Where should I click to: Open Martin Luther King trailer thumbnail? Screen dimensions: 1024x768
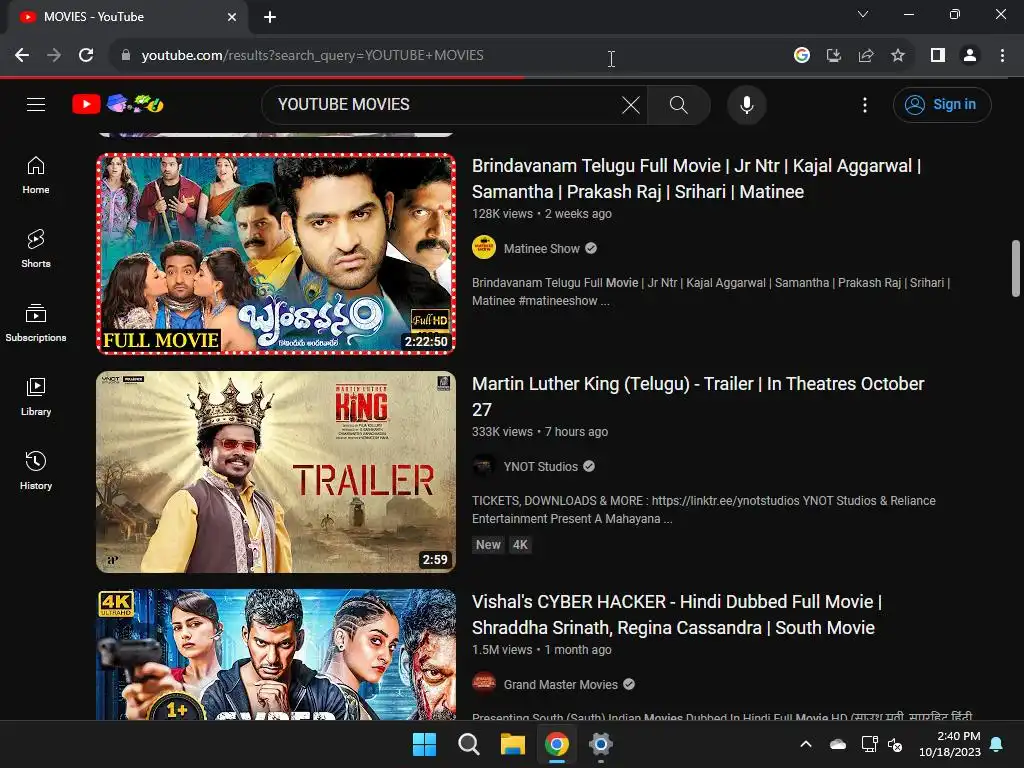(276, 472)
